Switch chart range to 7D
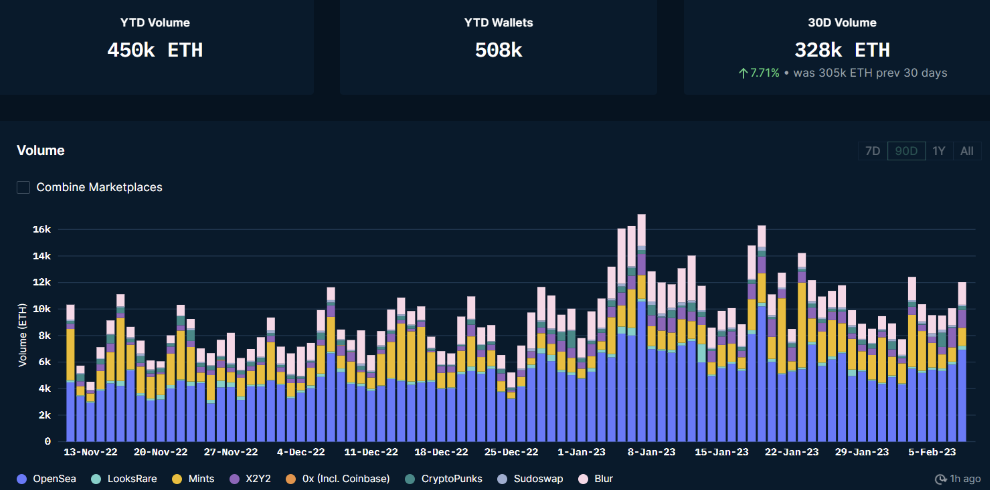This screenshot has height=490, width=990. pos(872,151)
